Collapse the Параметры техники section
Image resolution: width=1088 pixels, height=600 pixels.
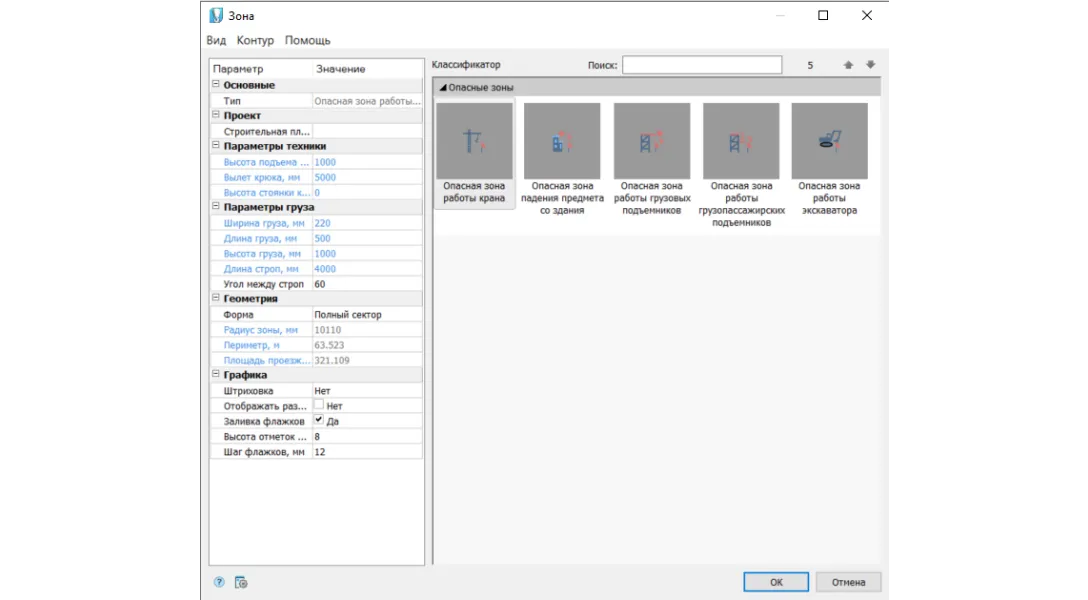(x=216, y=145)
